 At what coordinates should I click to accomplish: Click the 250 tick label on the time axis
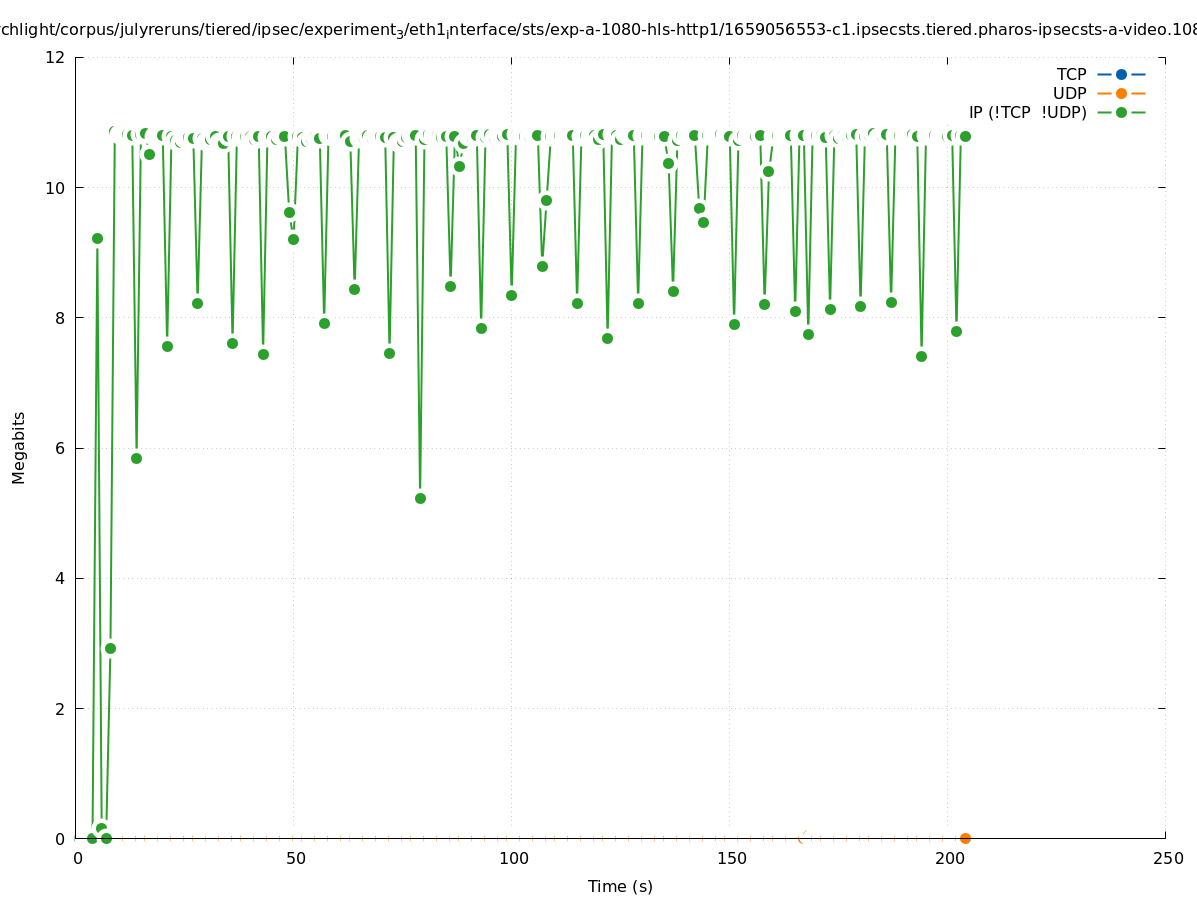1166,859
